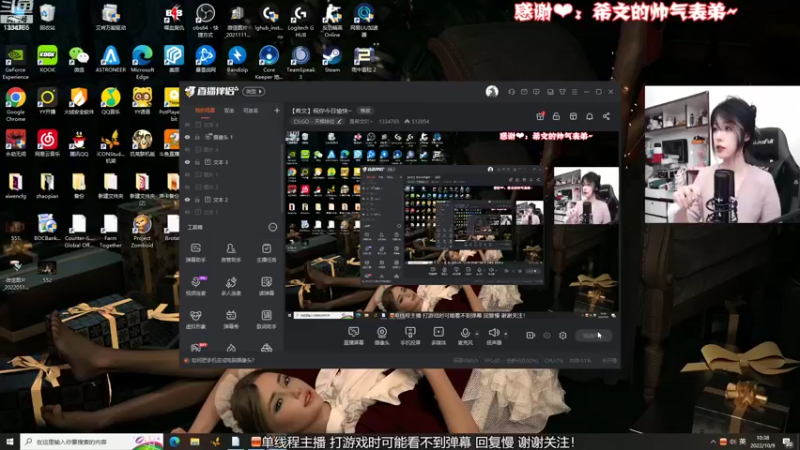This screenshot has height=450, width=800.
Task: Add a new scene with the plus button
Action: 277,110
